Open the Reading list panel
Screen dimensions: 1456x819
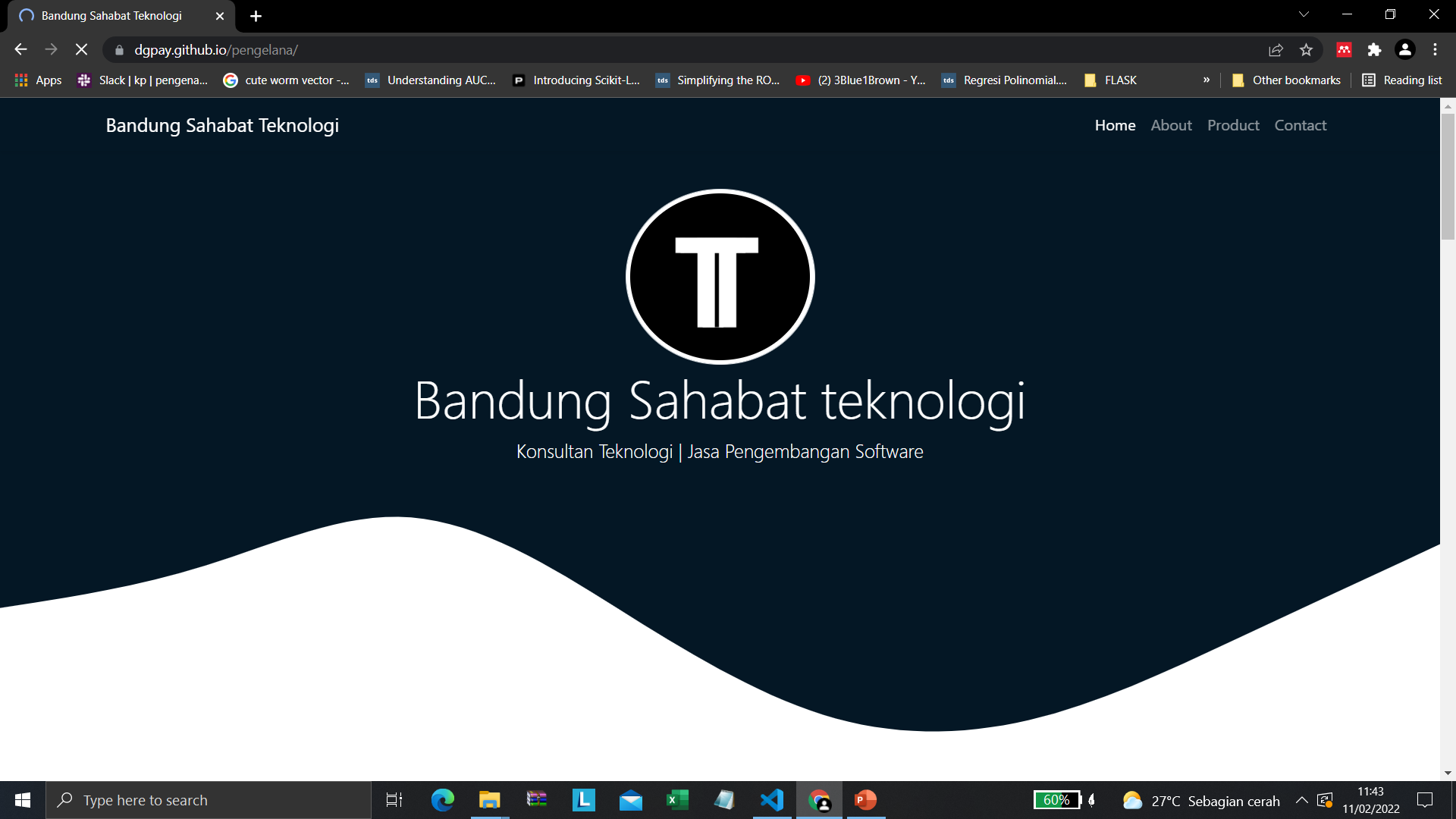click(x=1402, y=80)
